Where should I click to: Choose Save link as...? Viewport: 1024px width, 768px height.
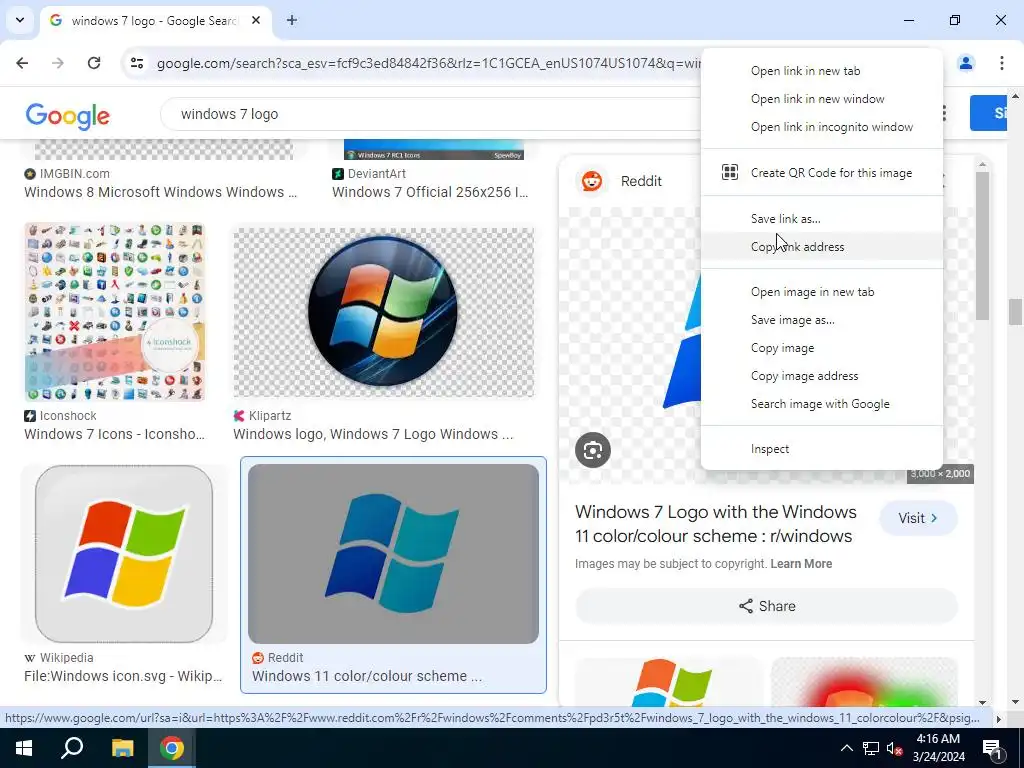coord(822,219)
